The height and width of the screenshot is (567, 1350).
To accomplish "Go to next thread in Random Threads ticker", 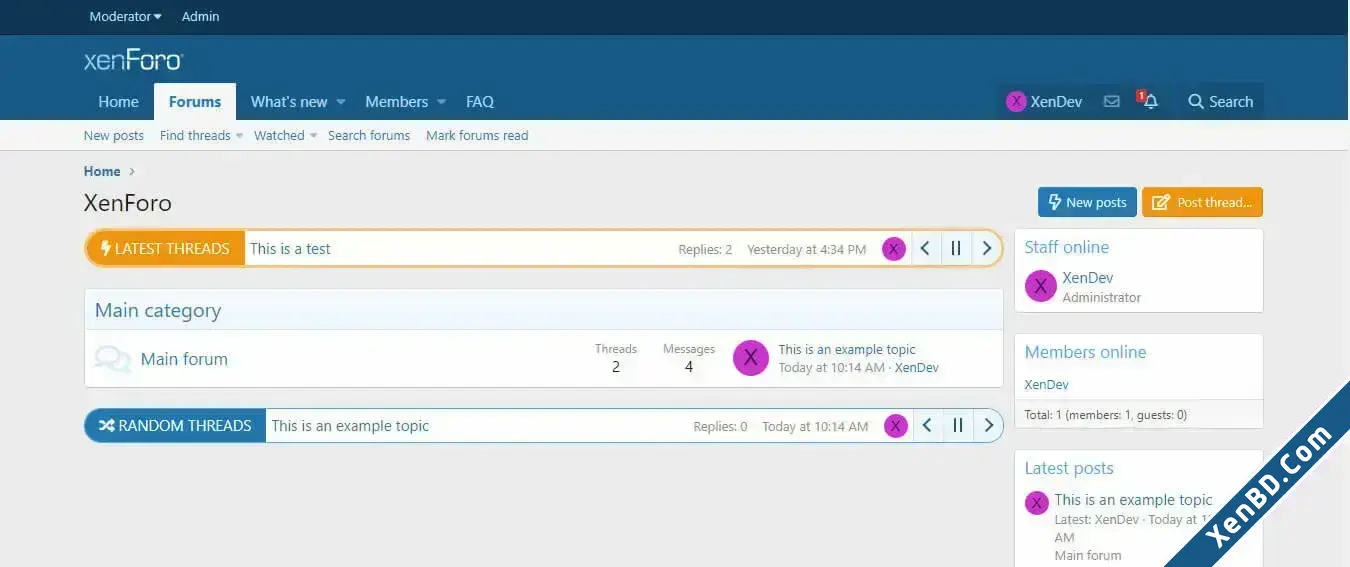I will [x=987, y=426].
